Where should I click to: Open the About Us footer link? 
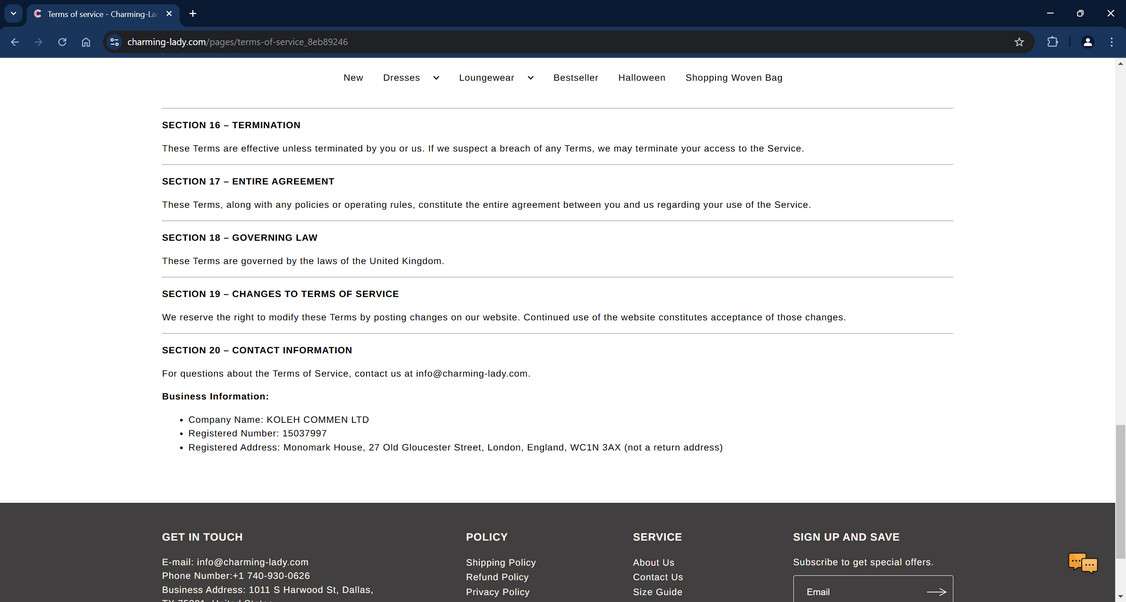[653, 562]
